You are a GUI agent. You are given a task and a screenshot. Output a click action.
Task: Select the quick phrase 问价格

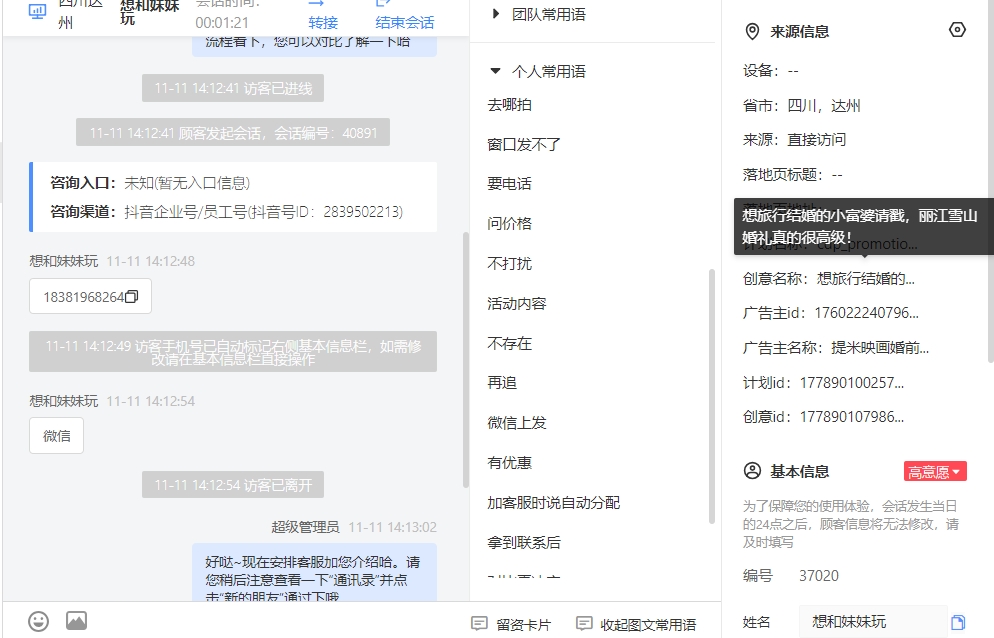click(509, 224)
